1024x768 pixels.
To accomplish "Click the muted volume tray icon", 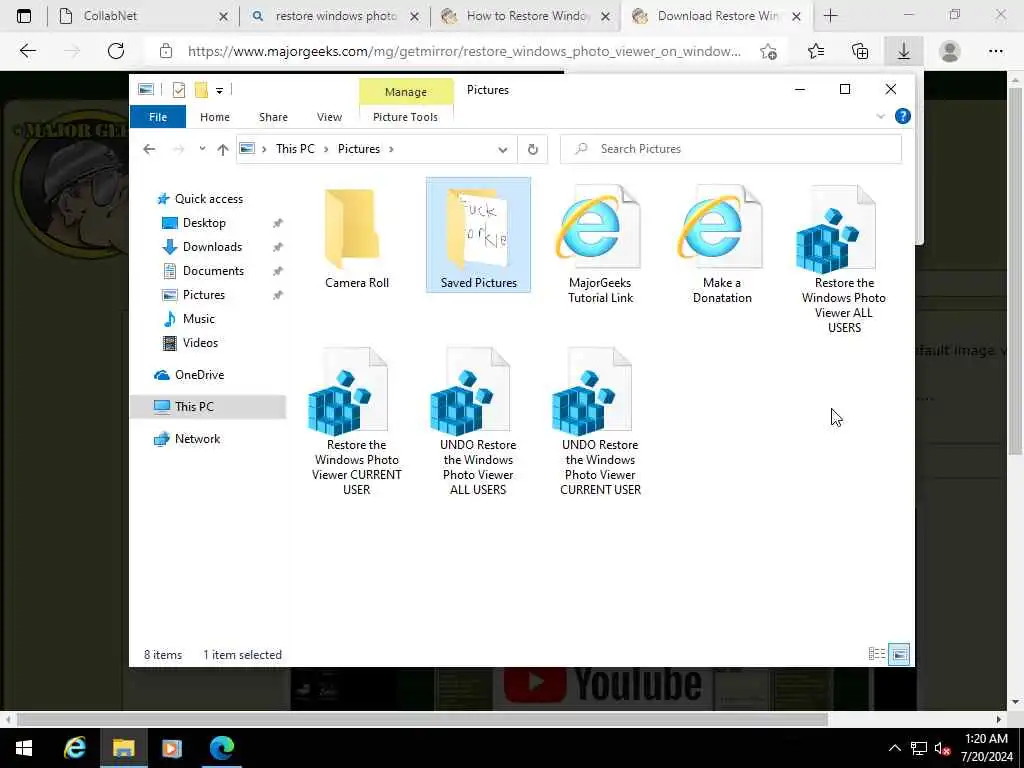I will pyautogui.click(x=942, y=748).
